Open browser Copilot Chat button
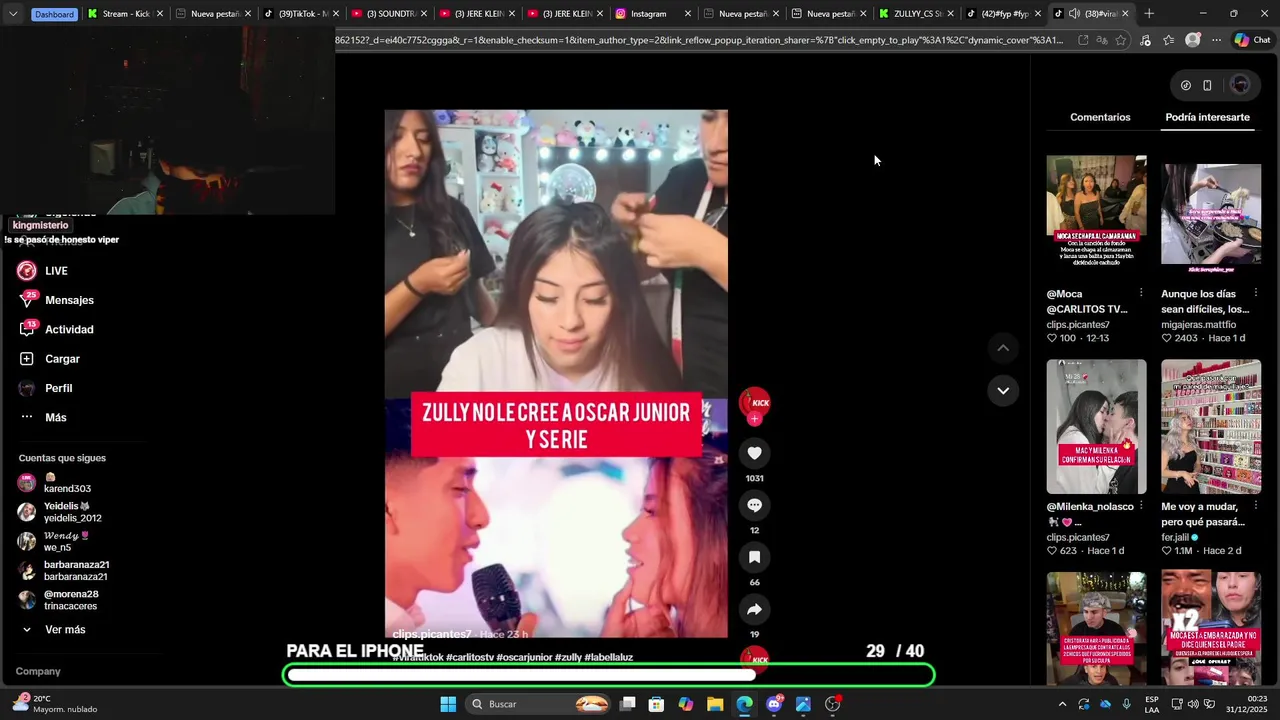1280x720 pixels. click(x=1251, y=40)
